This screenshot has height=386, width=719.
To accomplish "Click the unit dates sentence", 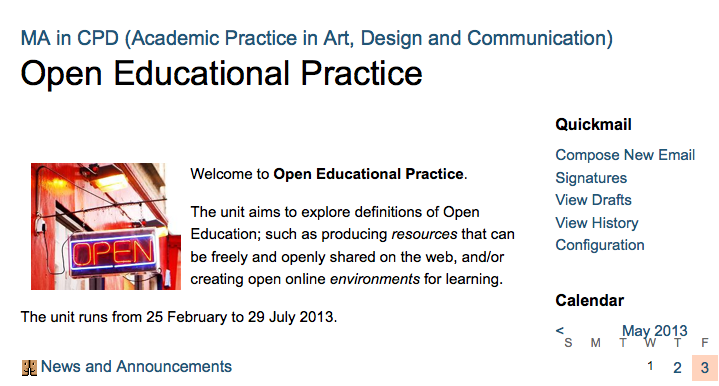I will [x=179, y=317].
